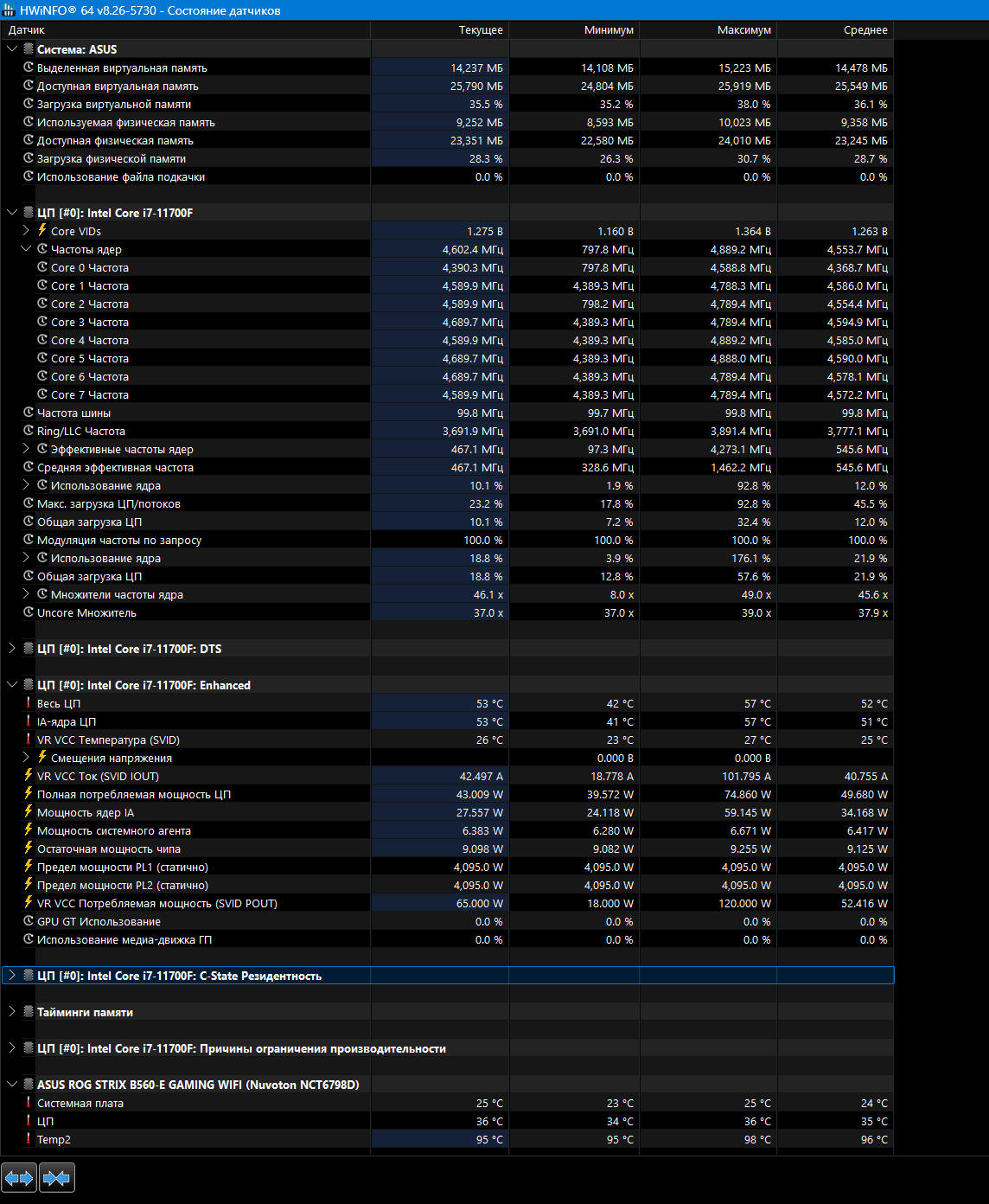Click lightning icon beside VR VCC Ток (SVID IOUT)
The image size is (989, 1204).
[29, 775]
